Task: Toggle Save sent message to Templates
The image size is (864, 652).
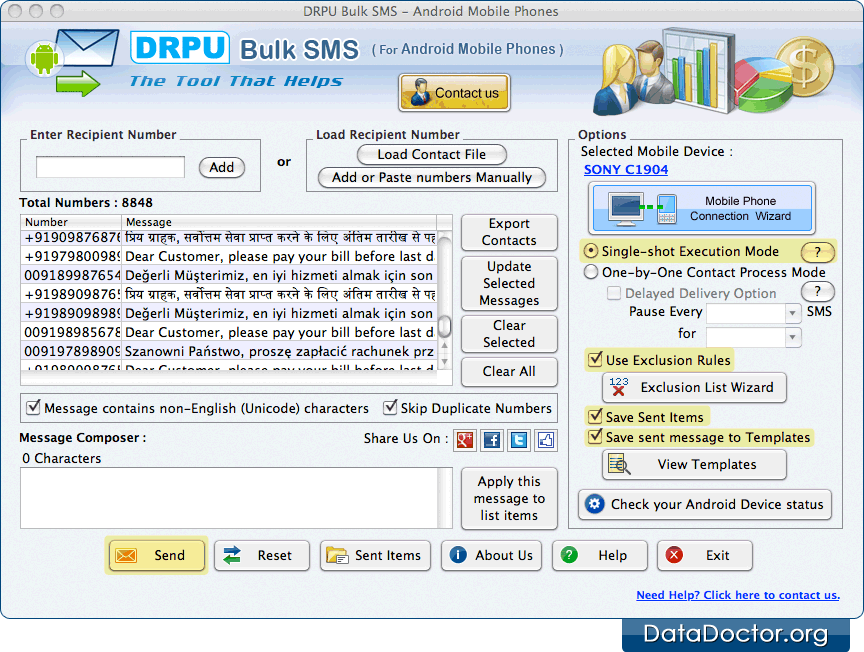Action: 595,437
